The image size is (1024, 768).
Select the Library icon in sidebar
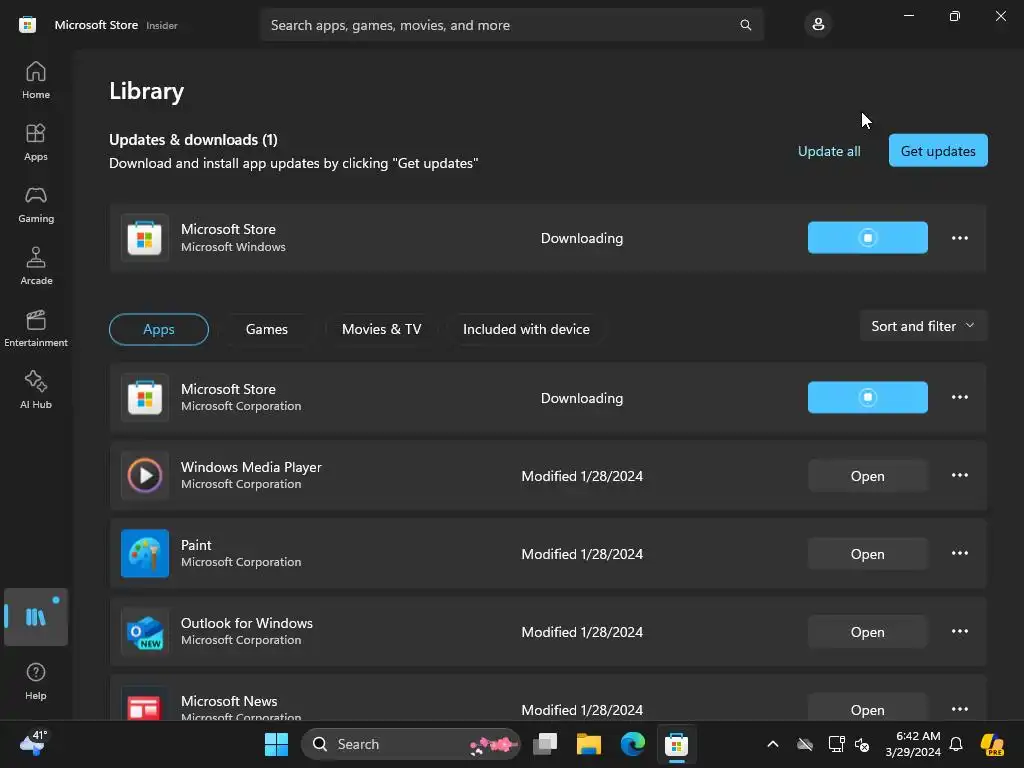tap(36, 616)
